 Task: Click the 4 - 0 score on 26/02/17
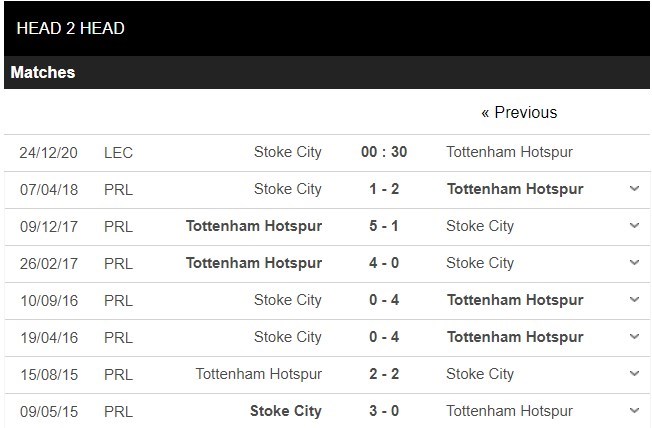(383, 263)
